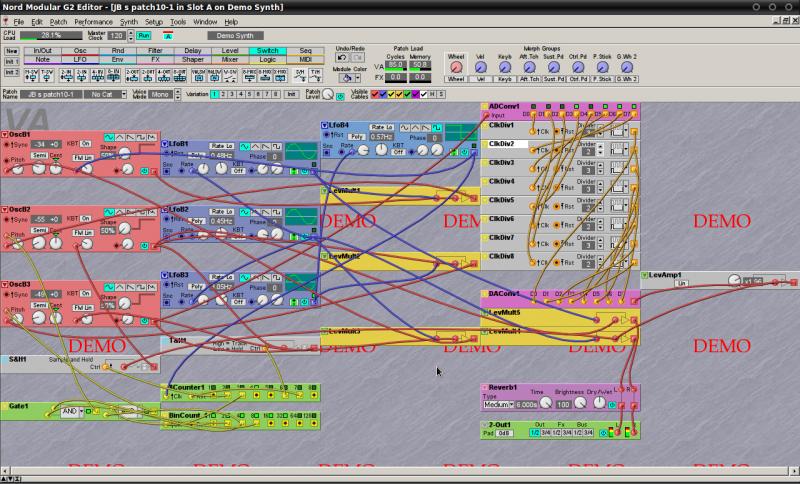
Task: Toggle OscB1 KBT On button
Action: click(x=85, y=144)
